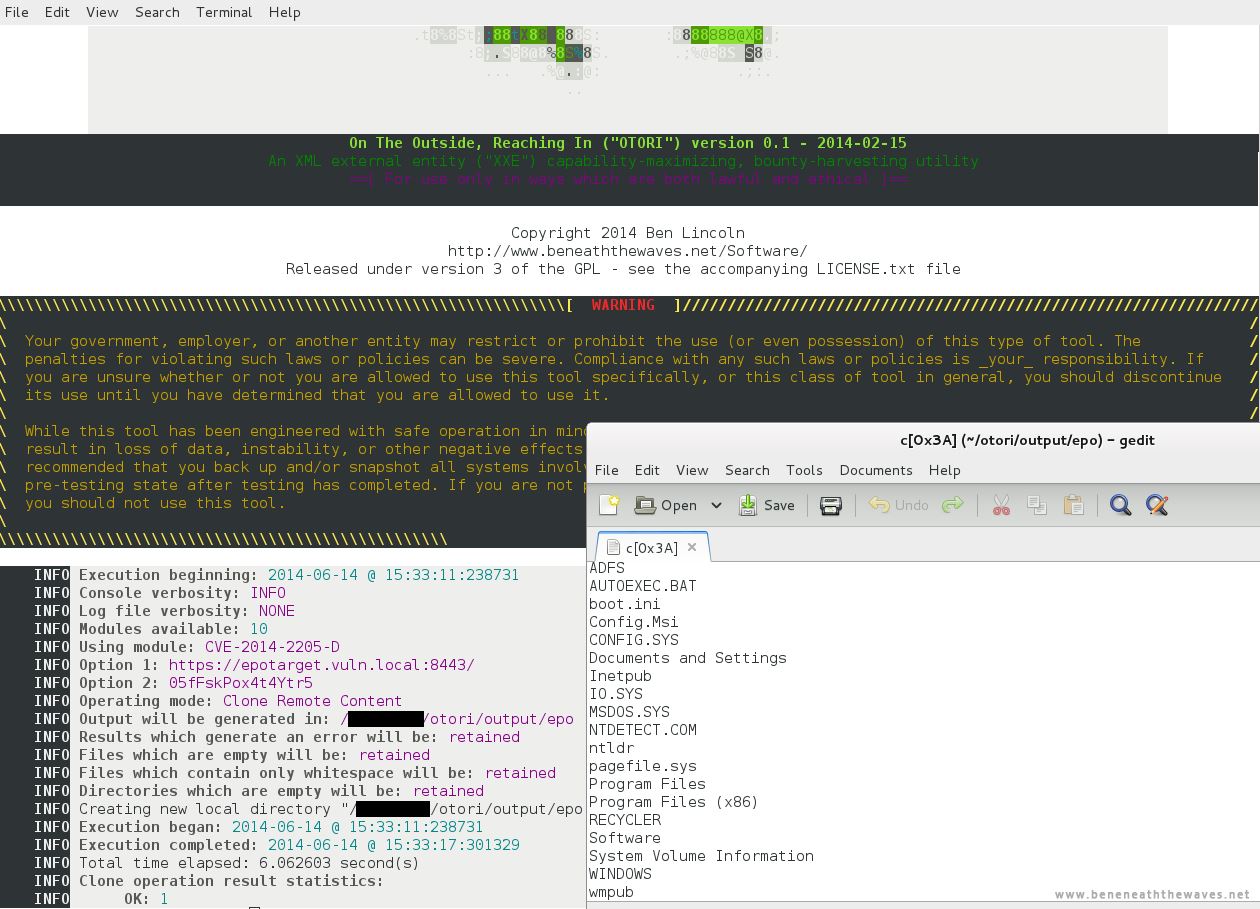Click the RECYCLER line in gedit
This screenshot has height=909, width=1260.
pos(625,820)
